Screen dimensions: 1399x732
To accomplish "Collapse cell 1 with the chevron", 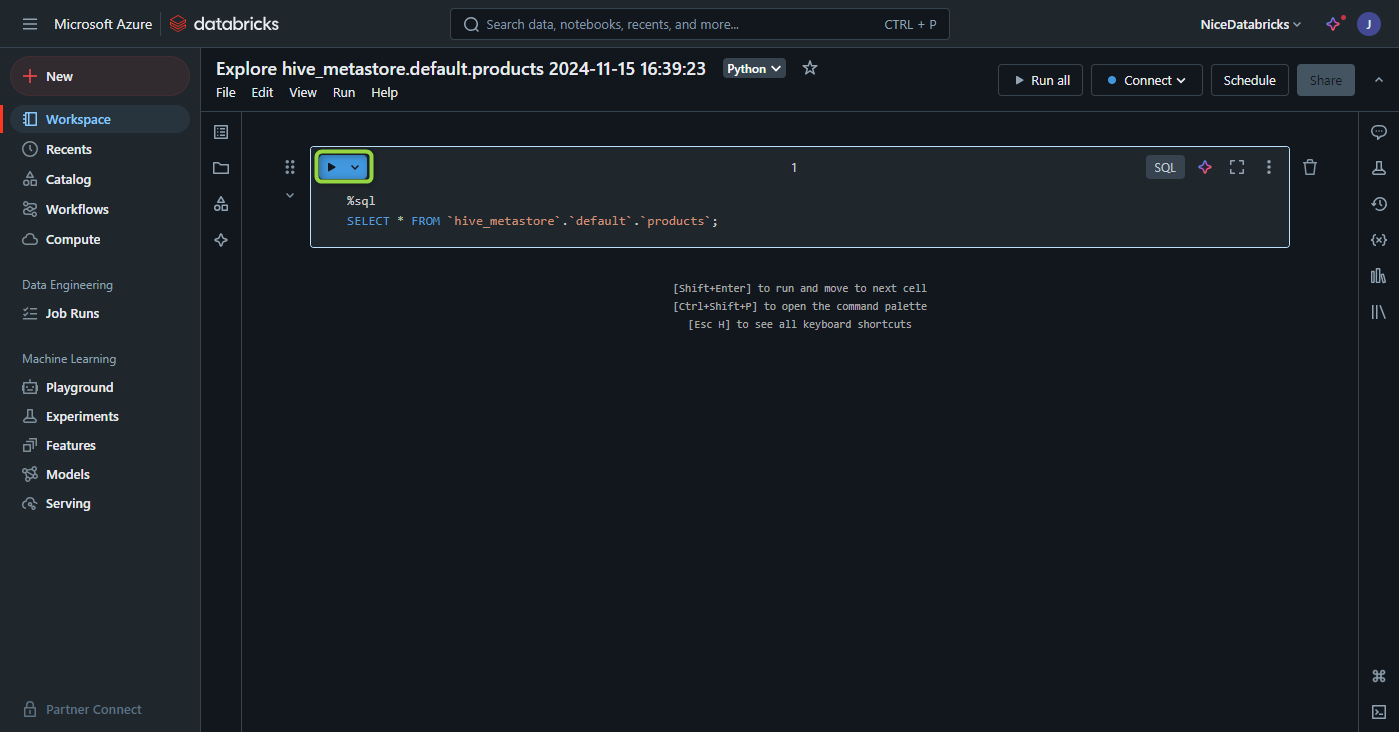I will tap(290, 195).
